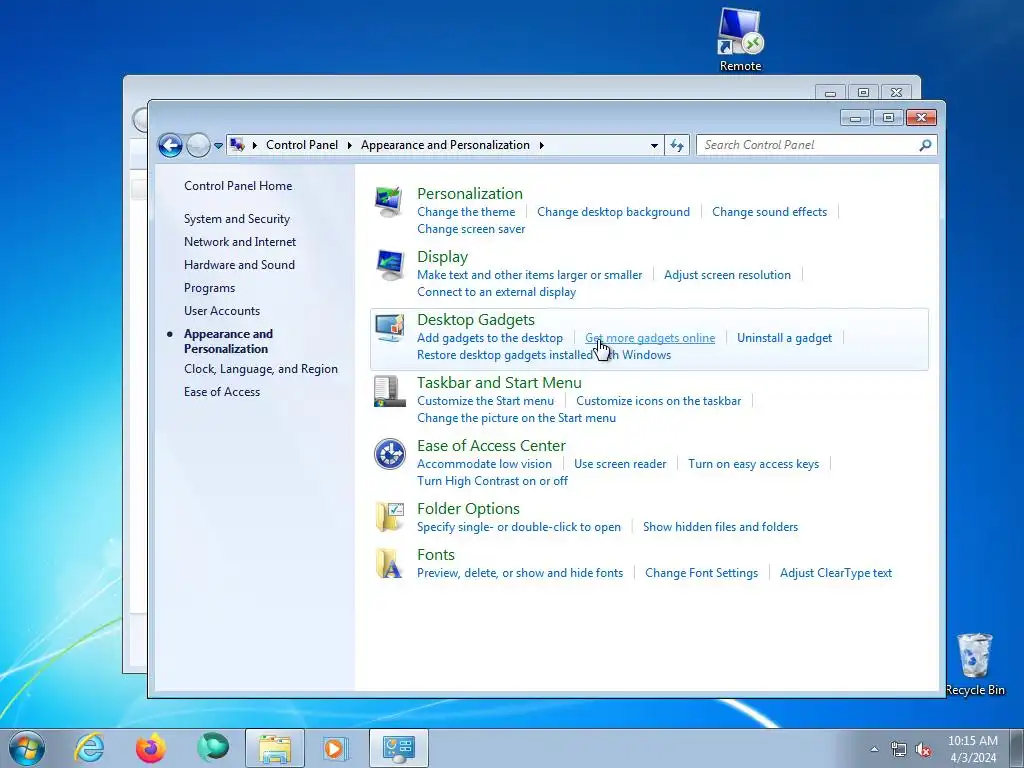The image size is (1024, 768).
Task: Click the muted volume tray icon
Action: pyautogui.click(x=923, y=749)
